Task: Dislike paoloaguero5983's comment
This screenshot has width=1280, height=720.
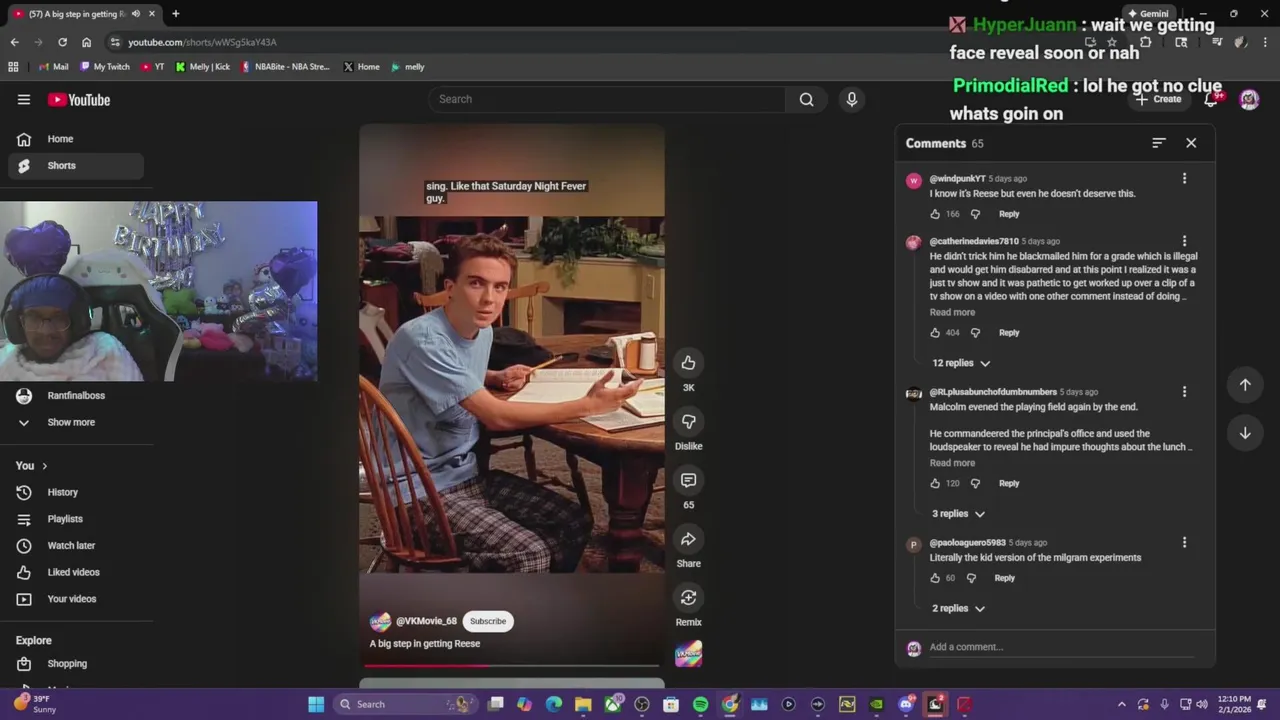Action: point(971,578)
